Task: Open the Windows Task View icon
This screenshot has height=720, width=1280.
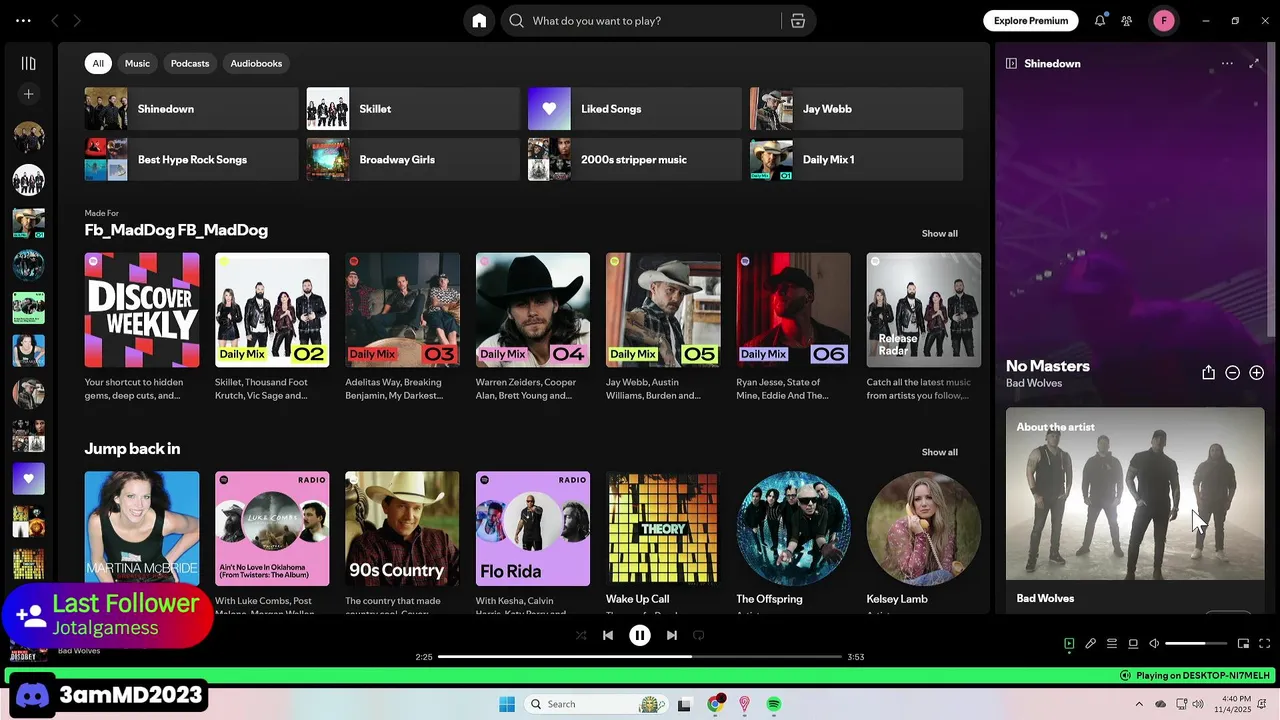Action: 685,704
